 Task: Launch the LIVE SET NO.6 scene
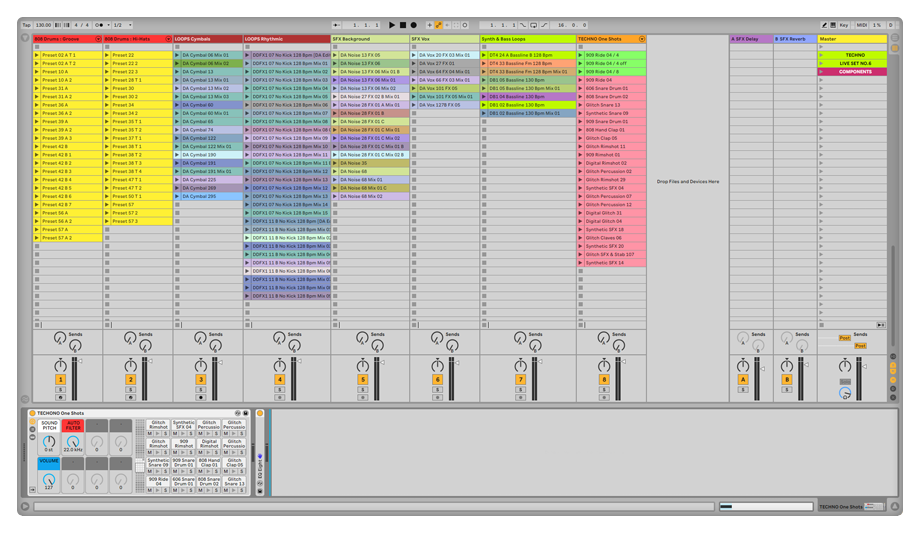click(821, 63)
